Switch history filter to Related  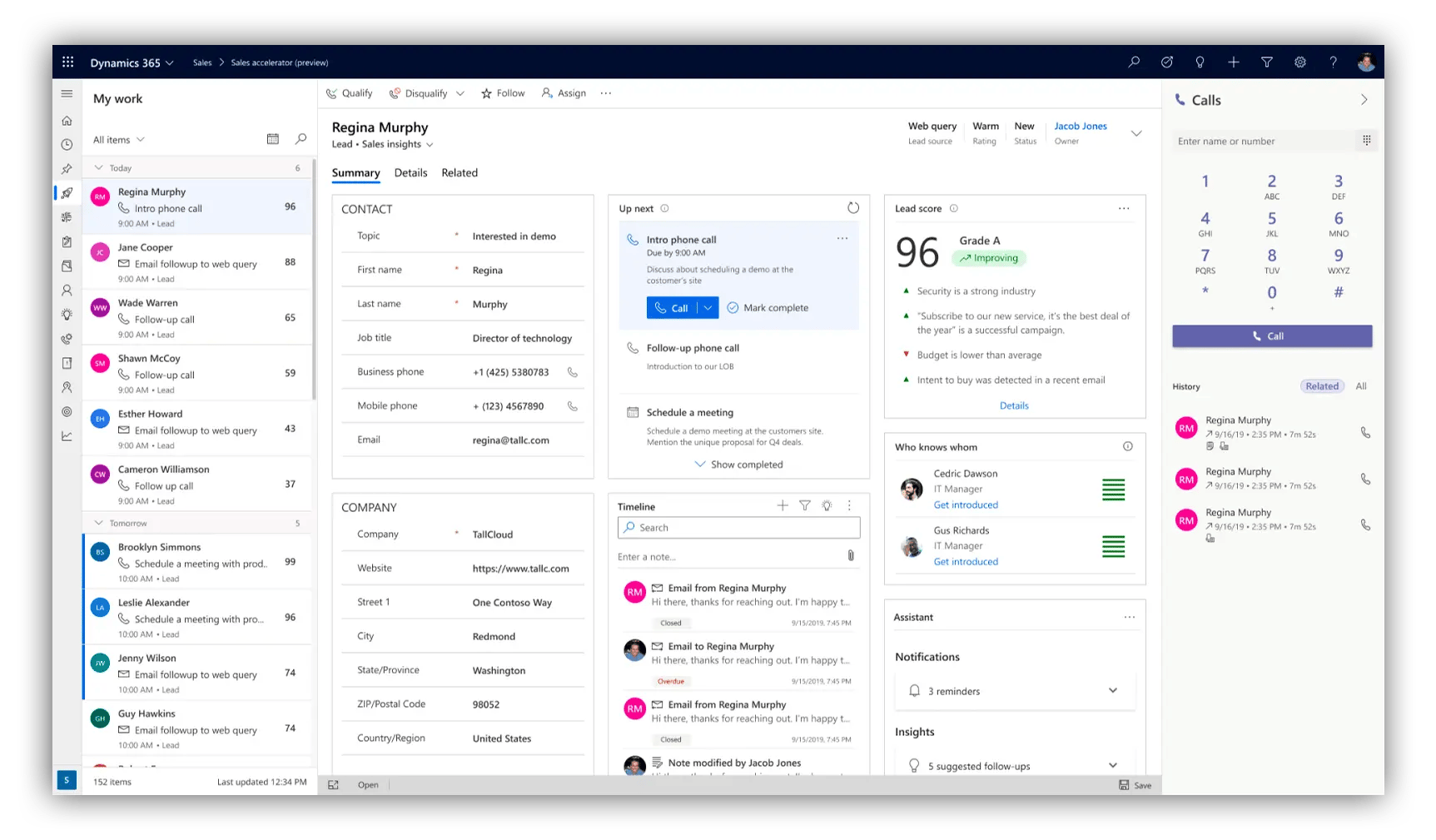click(1322, 386)
